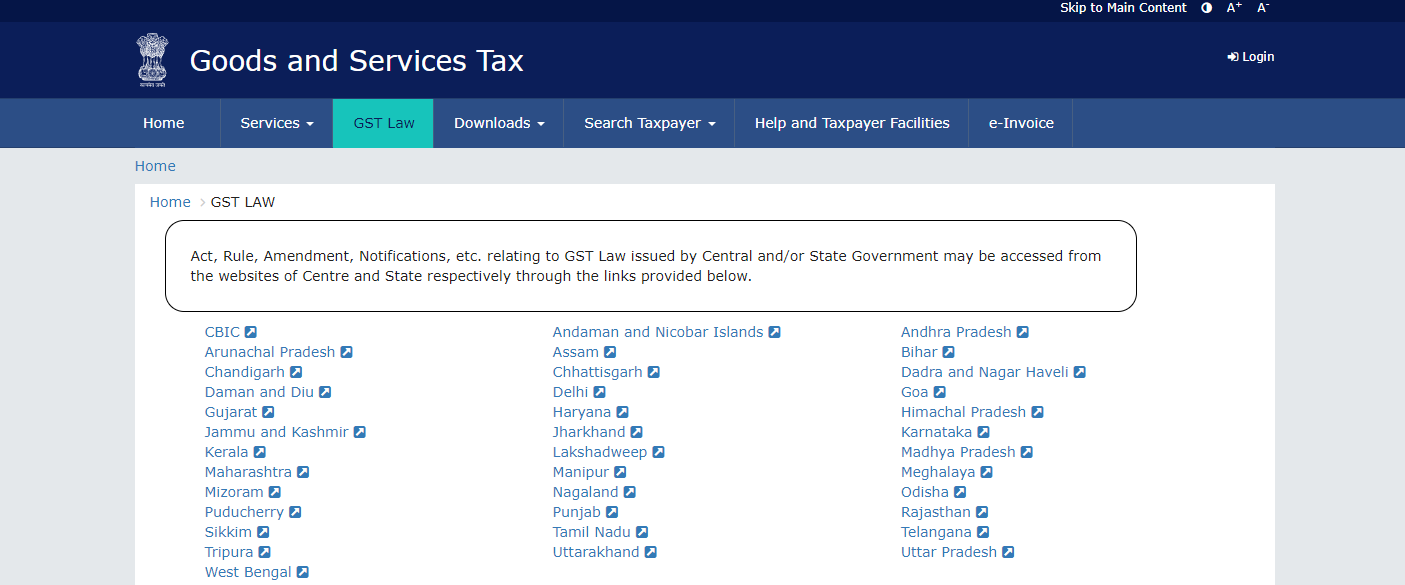
Task: Go to Help and Taxpayer Facilities
Action: click(x=851, y=123)
